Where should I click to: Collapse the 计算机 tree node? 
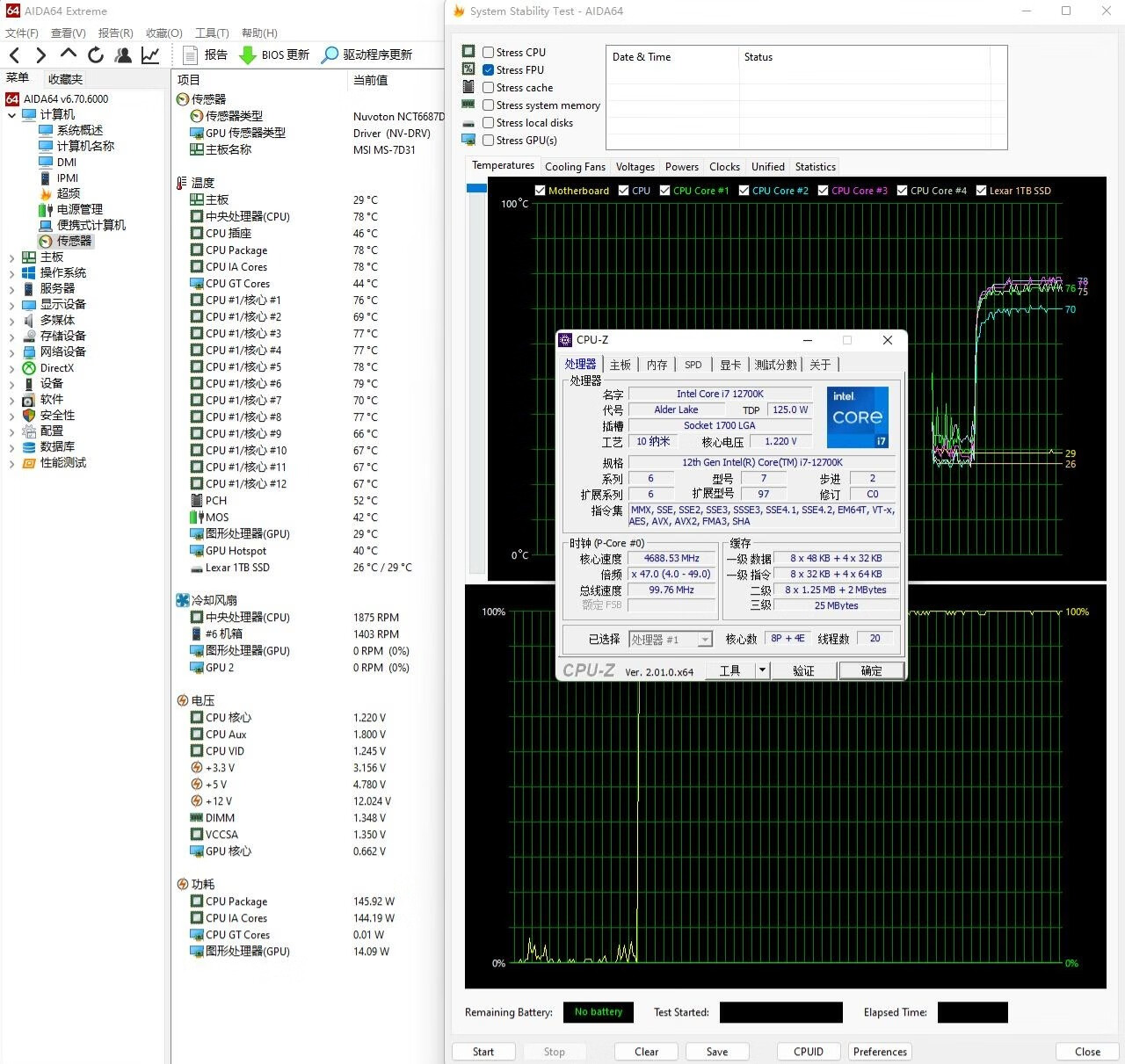point(11,115)
